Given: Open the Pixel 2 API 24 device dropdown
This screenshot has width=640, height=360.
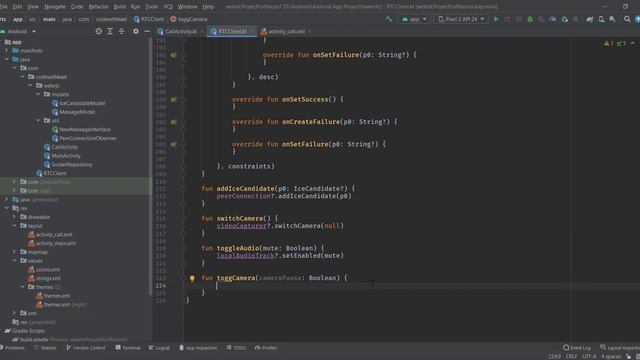Looking at the screenshot, I should click(461, 19).
